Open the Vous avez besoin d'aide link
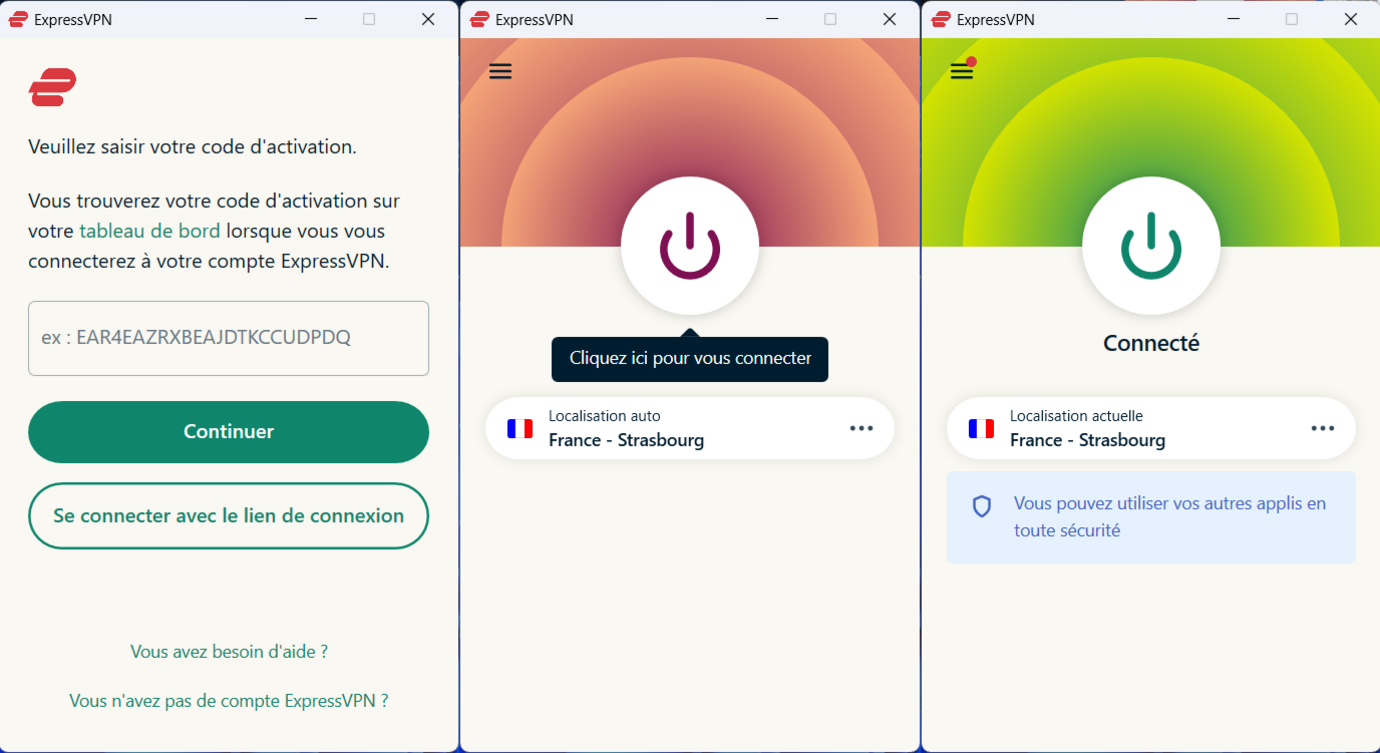Screen dimensions: 1380x753 point(228,651)
